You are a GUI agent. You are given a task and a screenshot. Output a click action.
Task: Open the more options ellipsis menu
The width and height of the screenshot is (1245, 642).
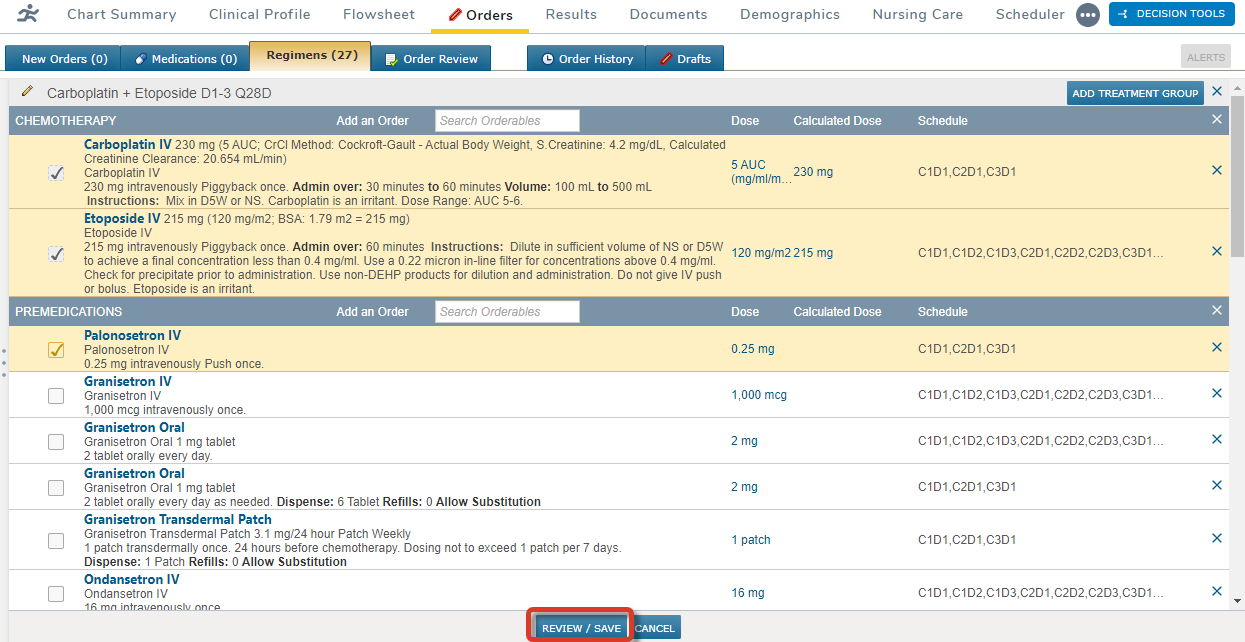[1088, 15]
